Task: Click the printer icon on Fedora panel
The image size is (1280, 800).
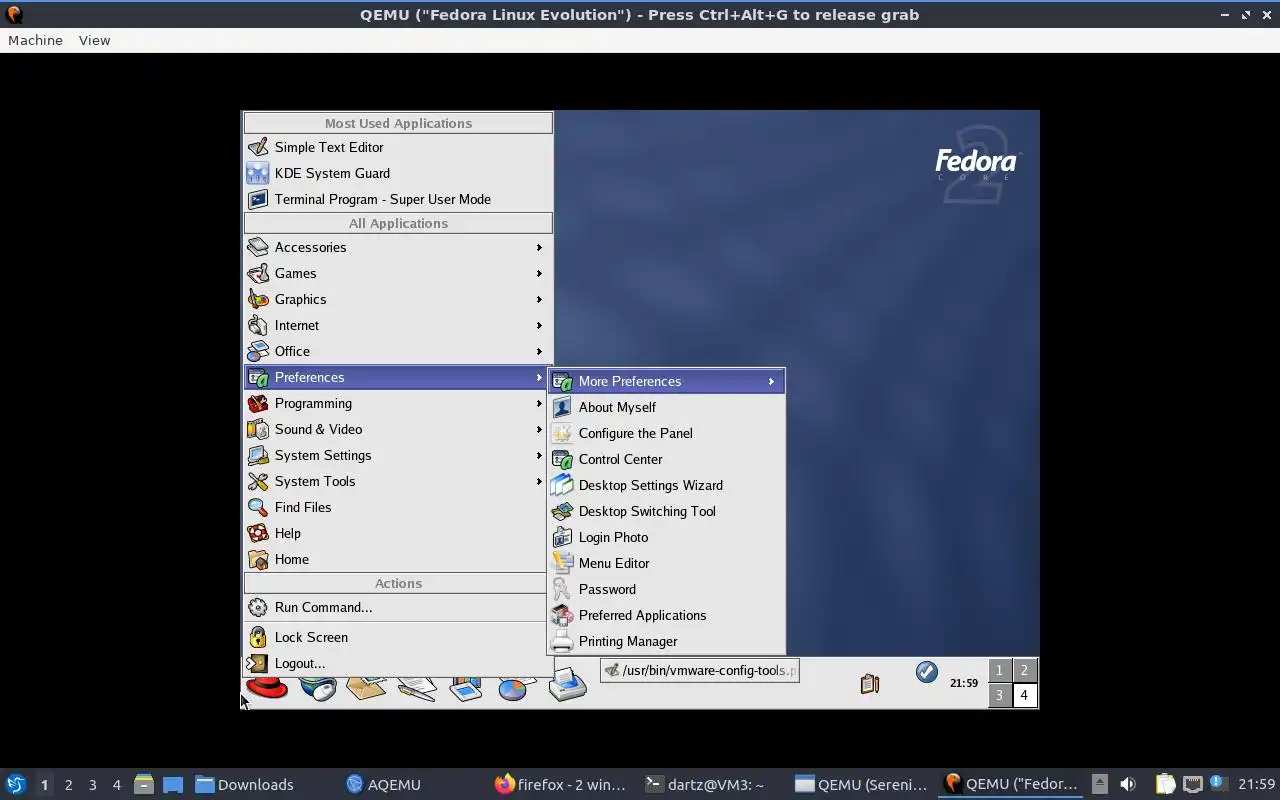Action: point(567,684)
